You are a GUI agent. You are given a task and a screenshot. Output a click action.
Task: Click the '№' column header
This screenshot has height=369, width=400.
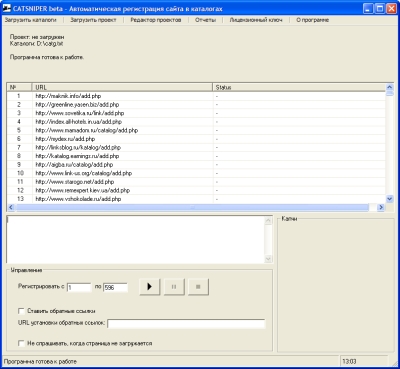point(19,87)
